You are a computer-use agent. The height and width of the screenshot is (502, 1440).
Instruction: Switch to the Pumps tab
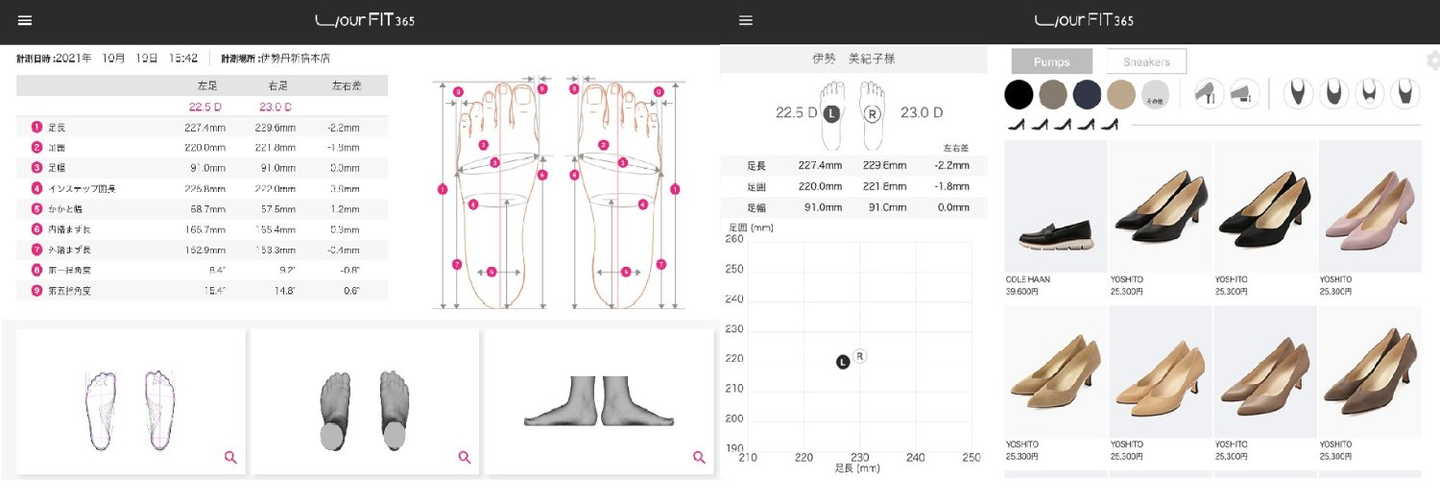point(1051,62)
